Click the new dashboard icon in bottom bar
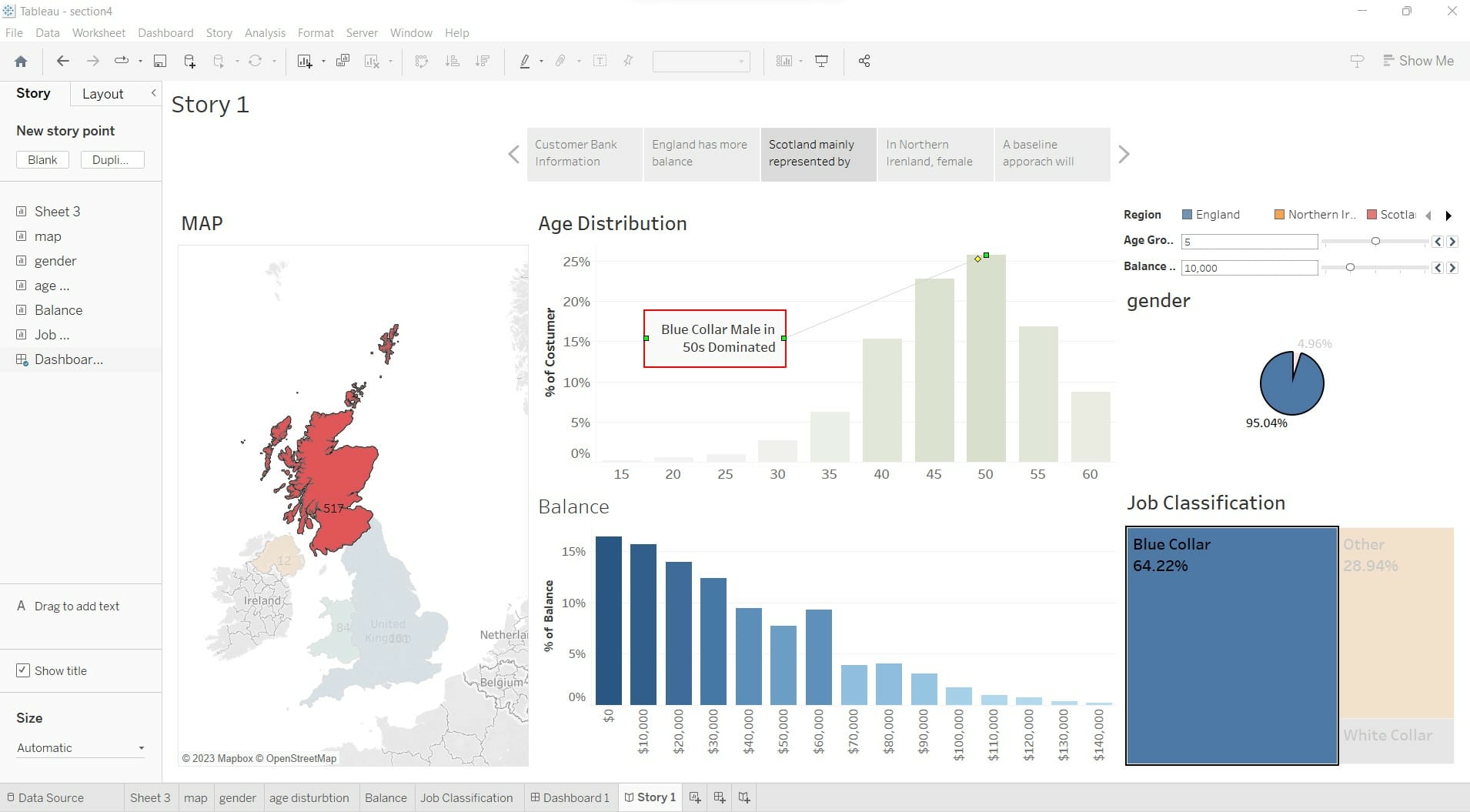Viewport: 1470px width, 812px height. pos(720,797)
